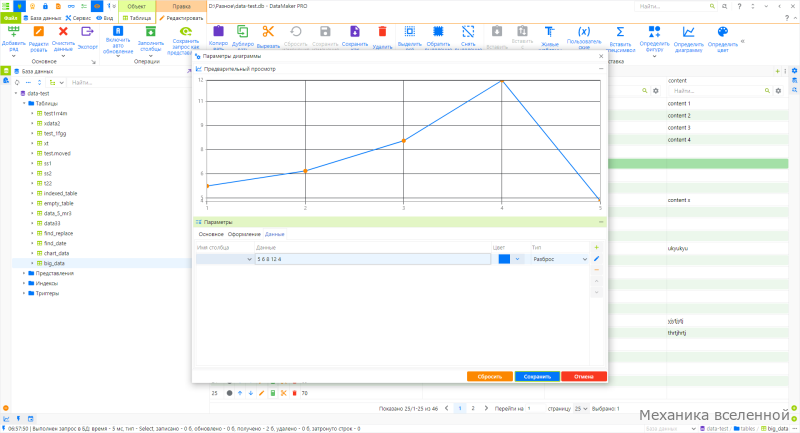Screen dimensions: 800x433
Task: Close the Параметры диаграммы dialog
Action: (601, 56)
